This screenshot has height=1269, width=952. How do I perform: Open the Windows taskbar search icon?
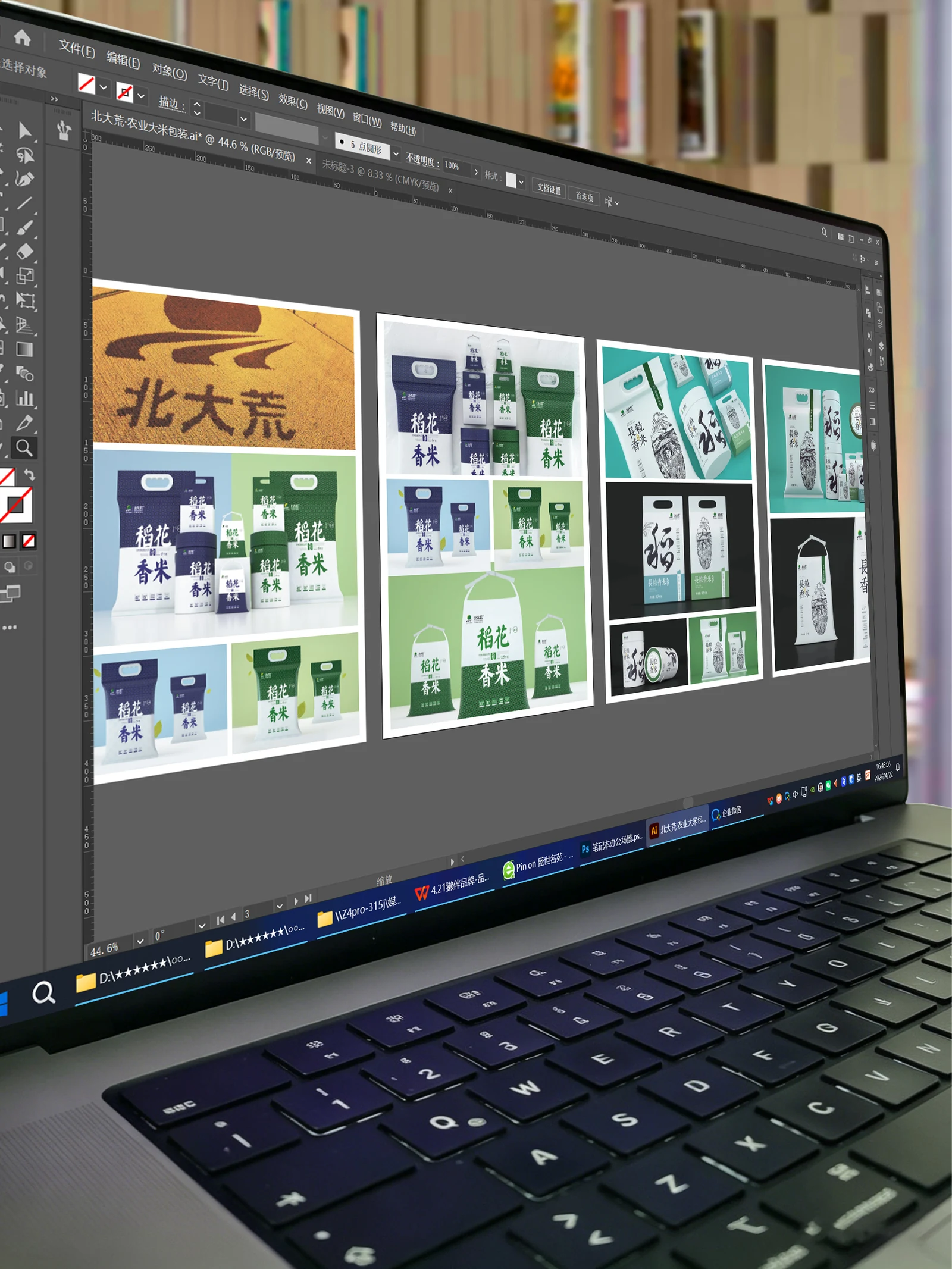point(43,993)
